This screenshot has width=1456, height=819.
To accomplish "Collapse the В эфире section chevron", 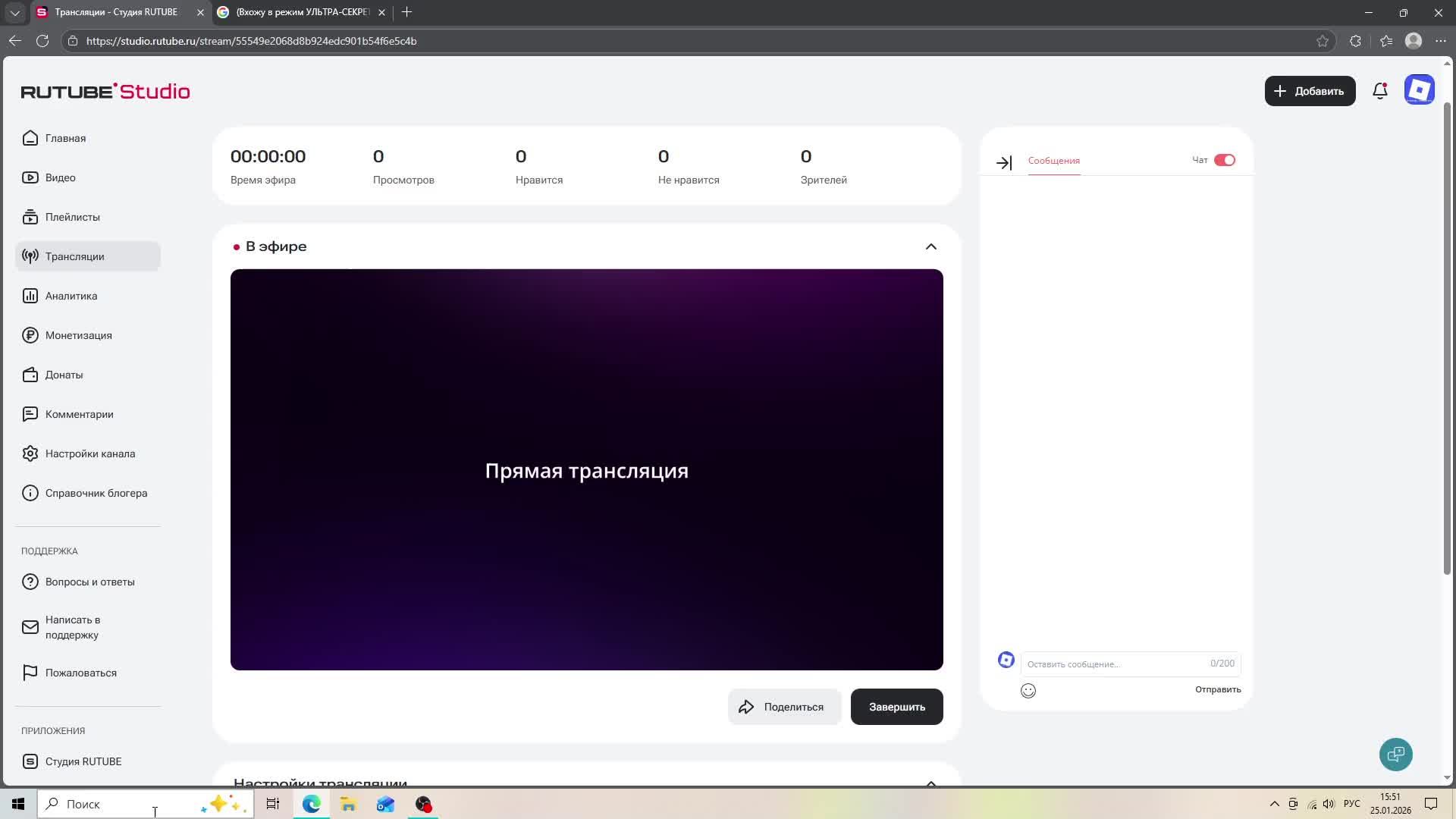I will pos(930,246).
